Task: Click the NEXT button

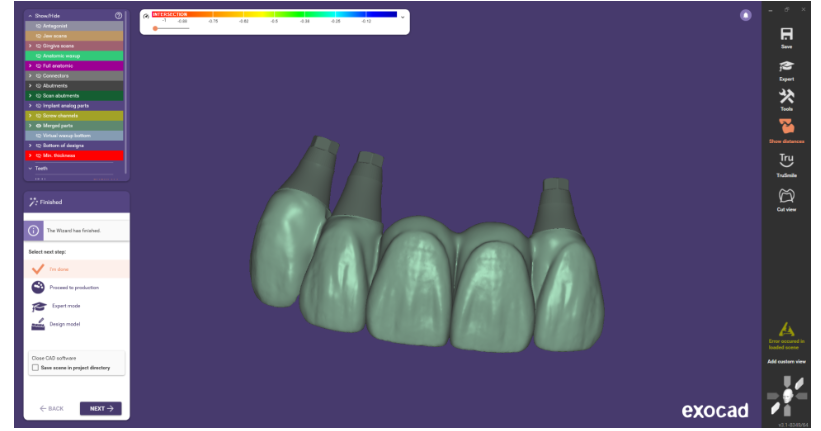Action: tap(100, 408)
